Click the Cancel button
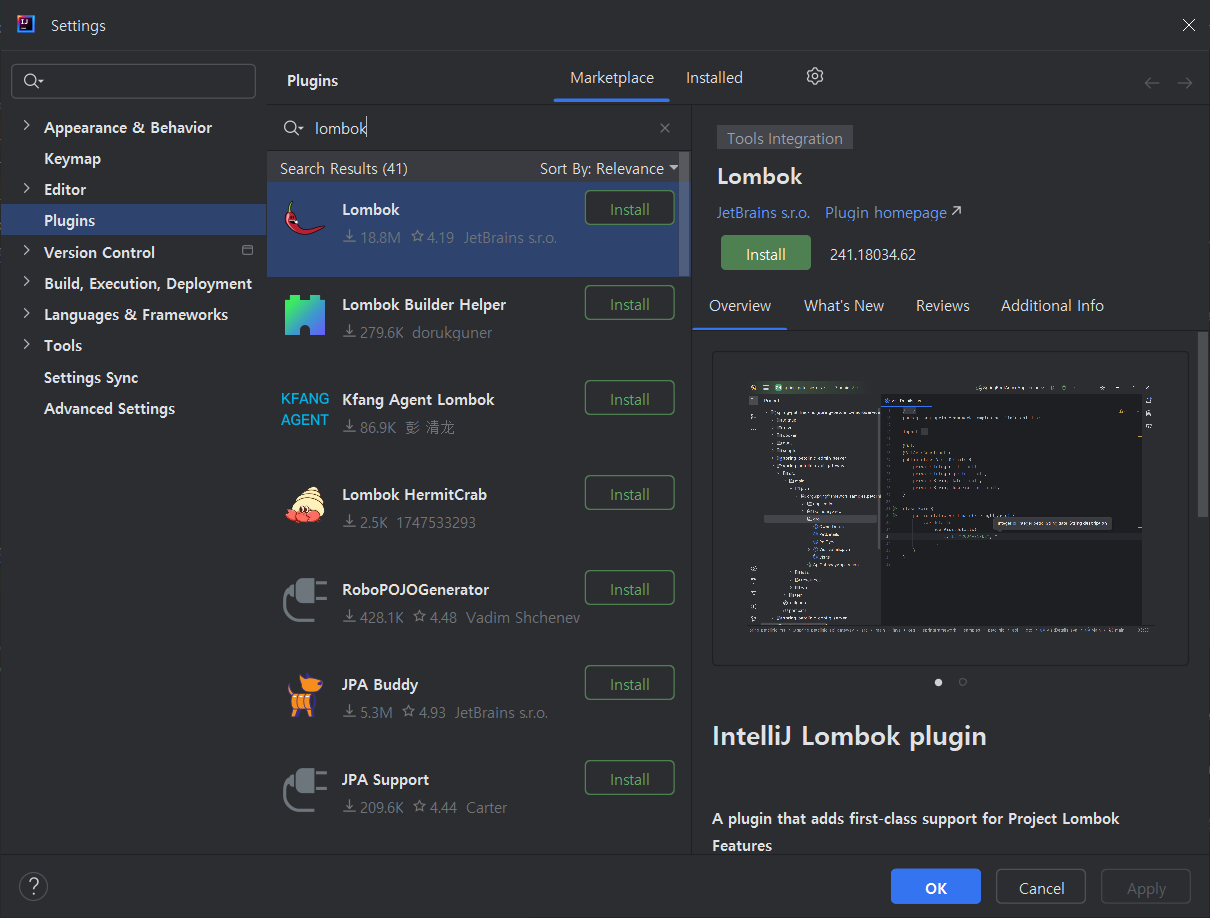This screenshot has width=1210, height=918. [1041, 888]
